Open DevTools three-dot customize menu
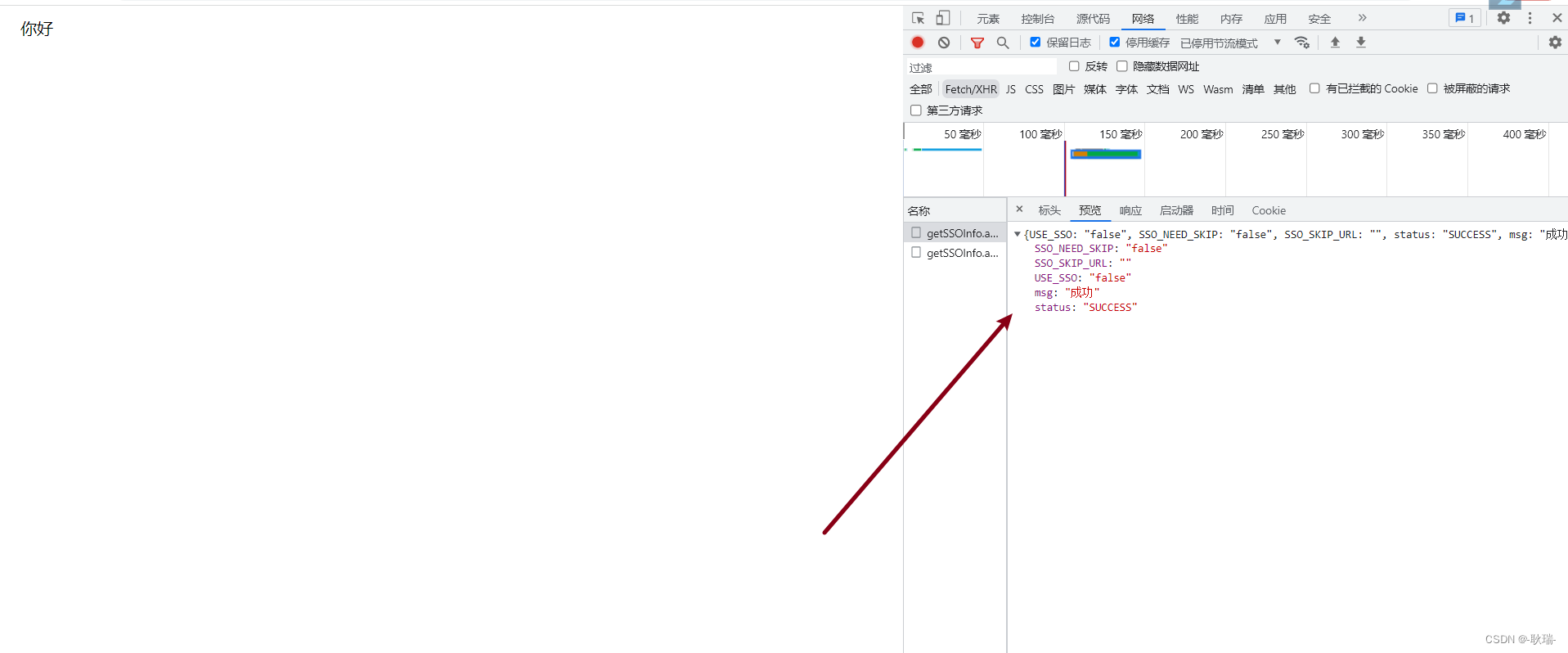Image resolution: width=1568 pixels, height=653 pixels. (1530, 18)
